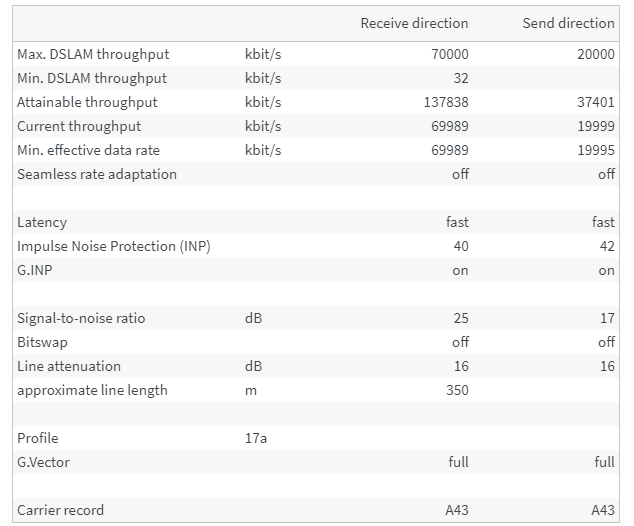Select the G.Vector row label

pos(44,462)
